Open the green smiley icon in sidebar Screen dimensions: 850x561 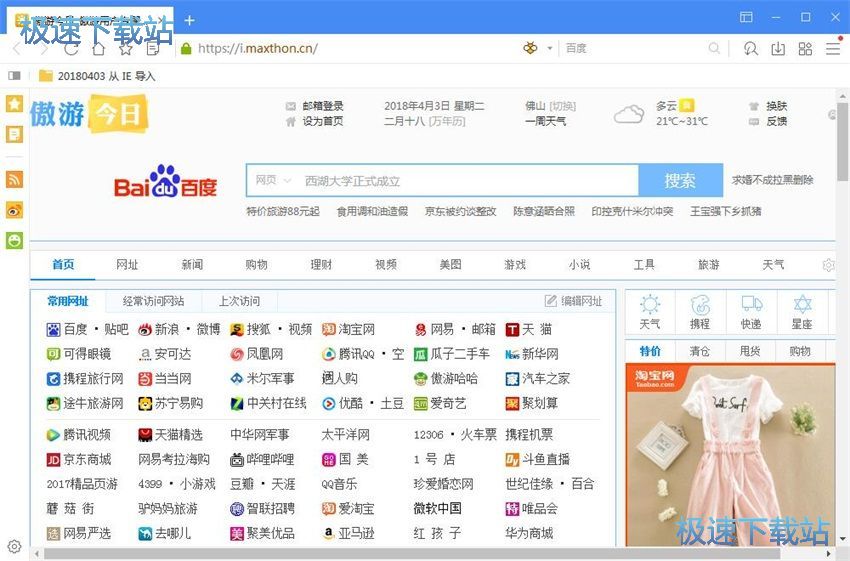tap(15, 240)
